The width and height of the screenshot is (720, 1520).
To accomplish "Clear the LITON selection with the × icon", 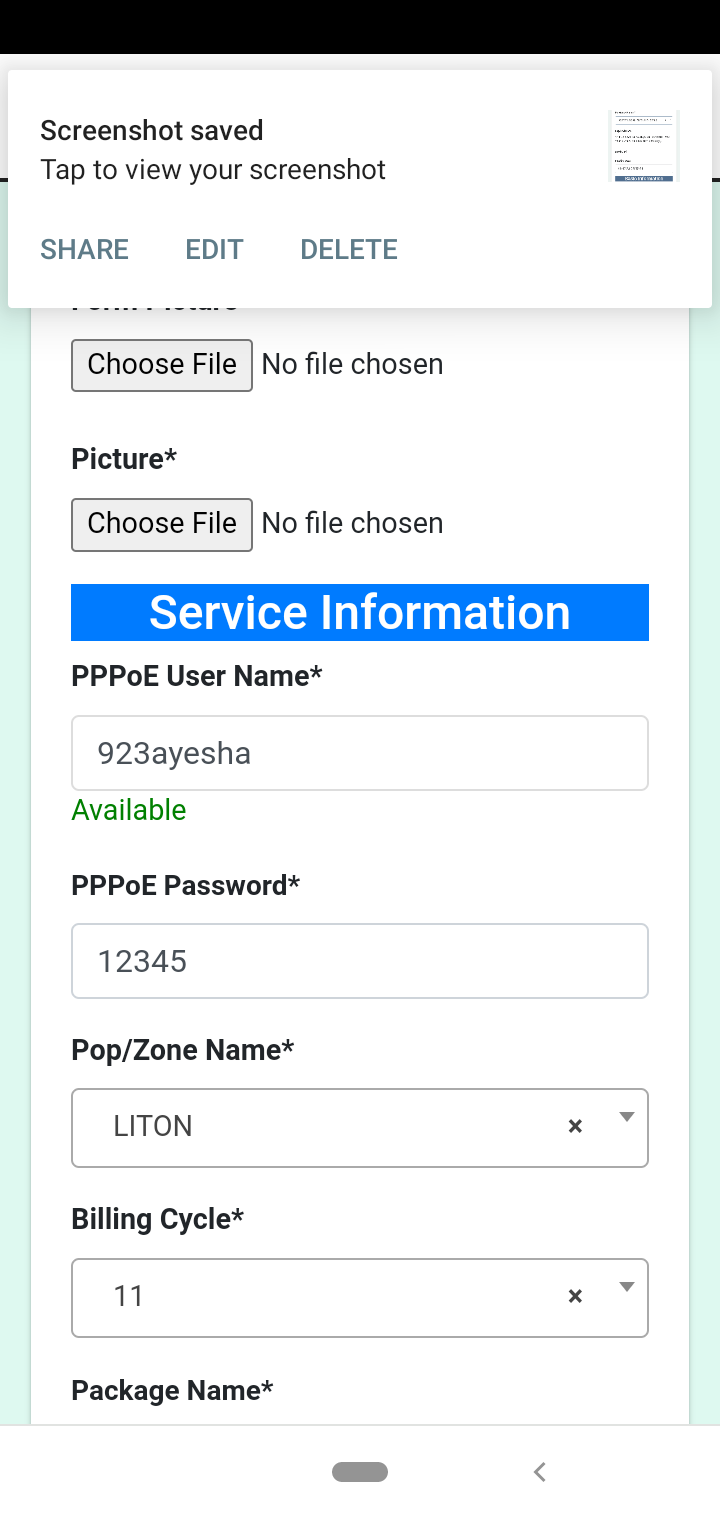I will tap(575, 1126).
